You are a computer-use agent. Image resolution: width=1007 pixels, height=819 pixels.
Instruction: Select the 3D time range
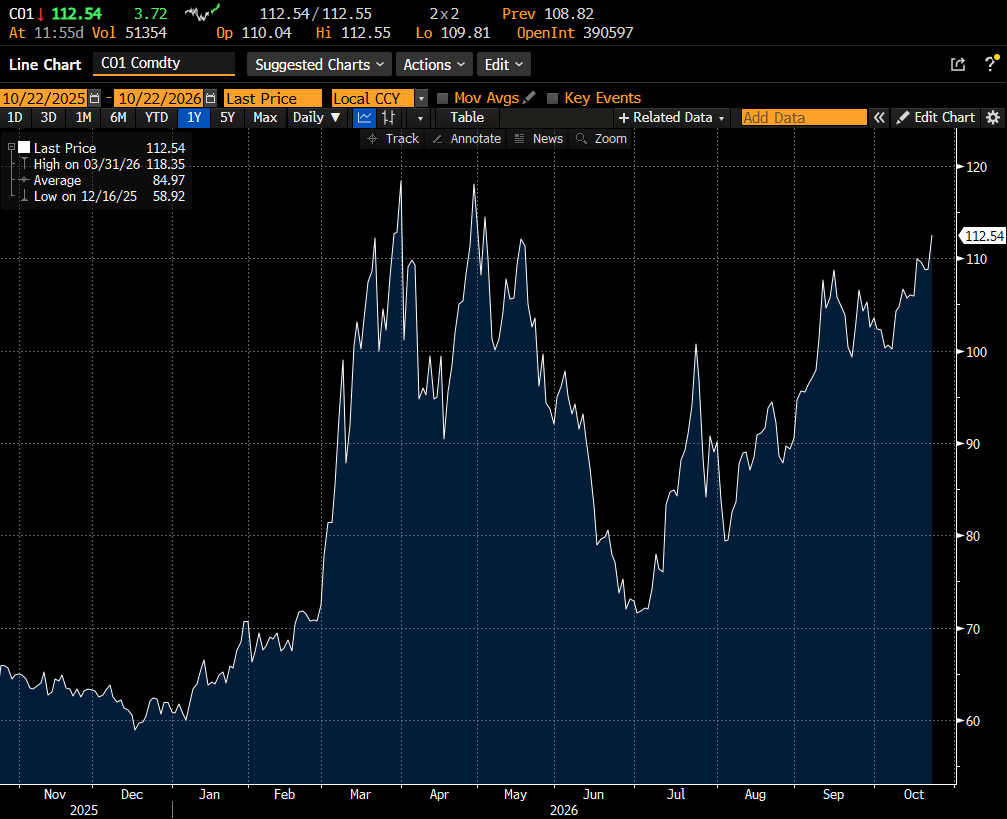click(x=49, y=118)
